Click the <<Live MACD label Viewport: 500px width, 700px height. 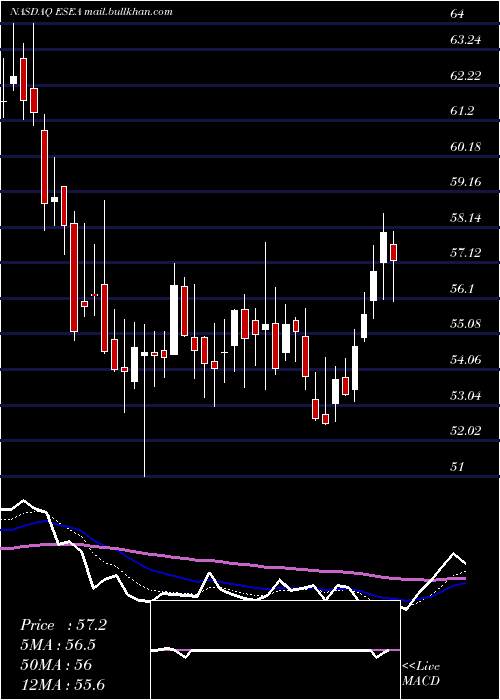(421, 673)
